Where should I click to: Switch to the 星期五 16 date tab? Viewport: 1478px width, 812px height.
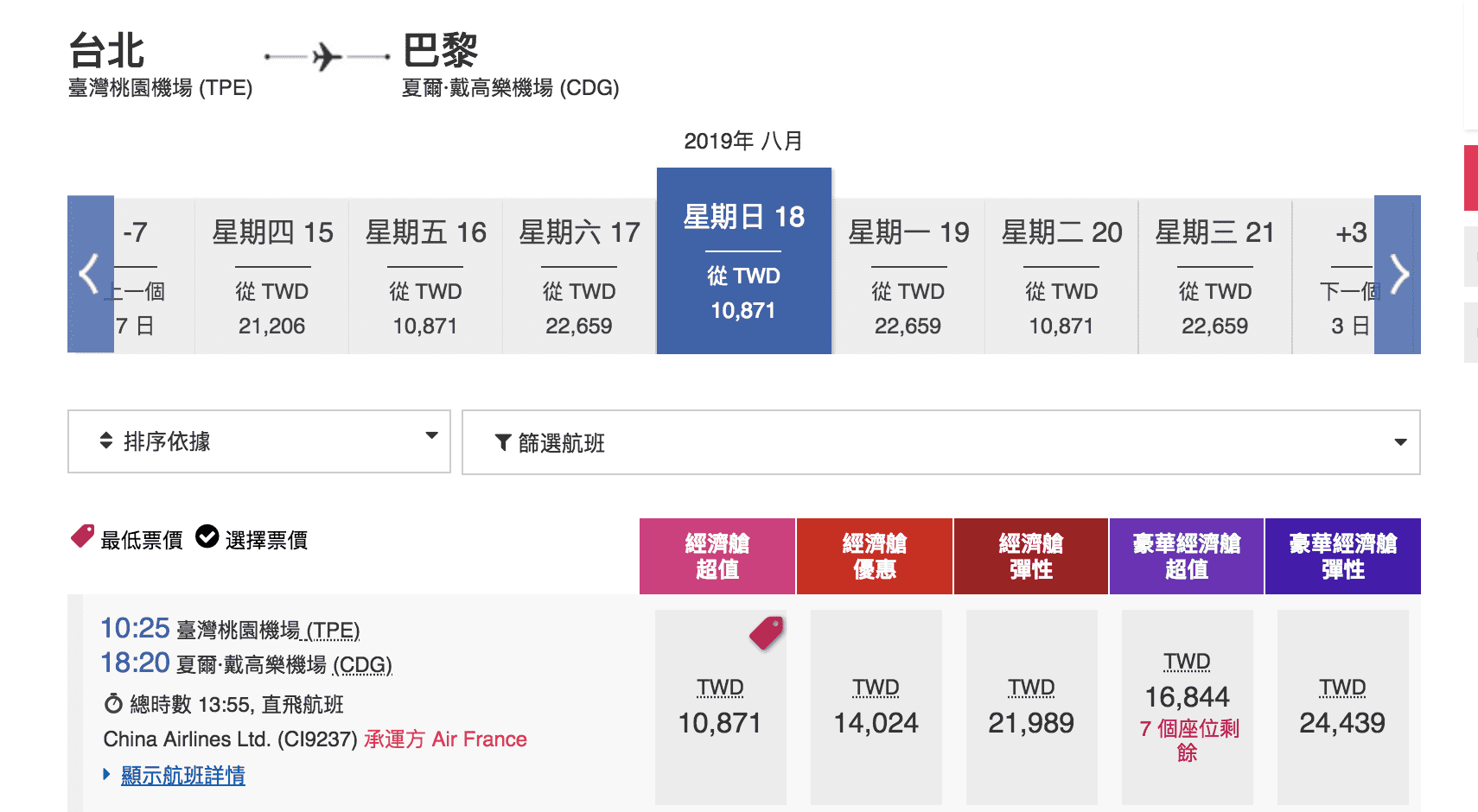coord(425,276)
